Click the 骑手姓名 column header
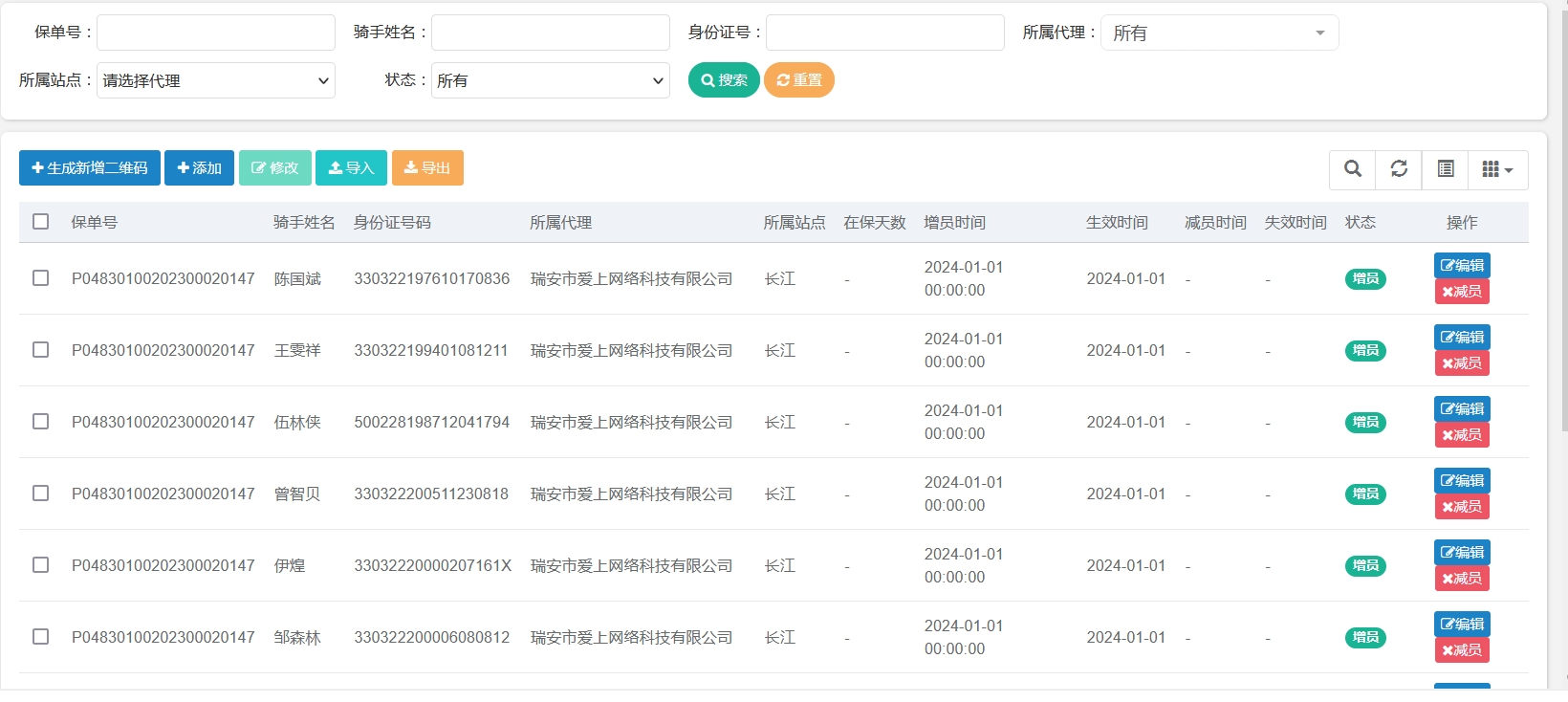This screenshot has width=1568, height=702. coord(304,222)
